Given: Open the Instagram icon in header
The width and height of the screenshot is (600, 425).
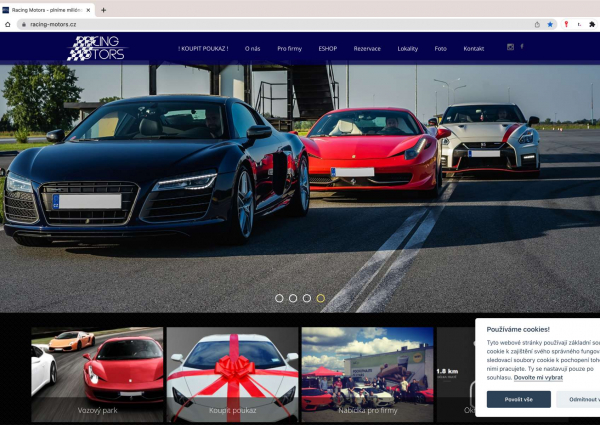Looking at the screenshot, I should click(x=510, y=47).
